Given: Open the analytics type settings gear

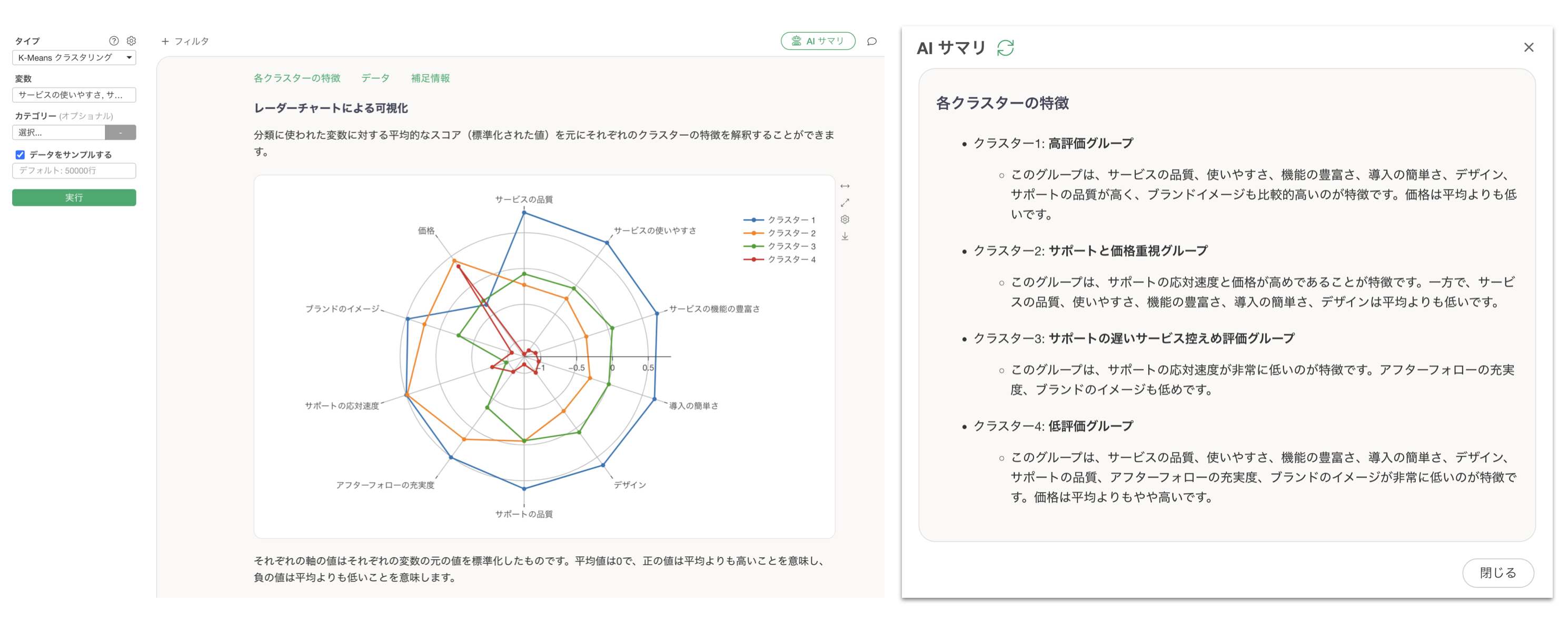Looking at the screenshot, I should 132,41.
